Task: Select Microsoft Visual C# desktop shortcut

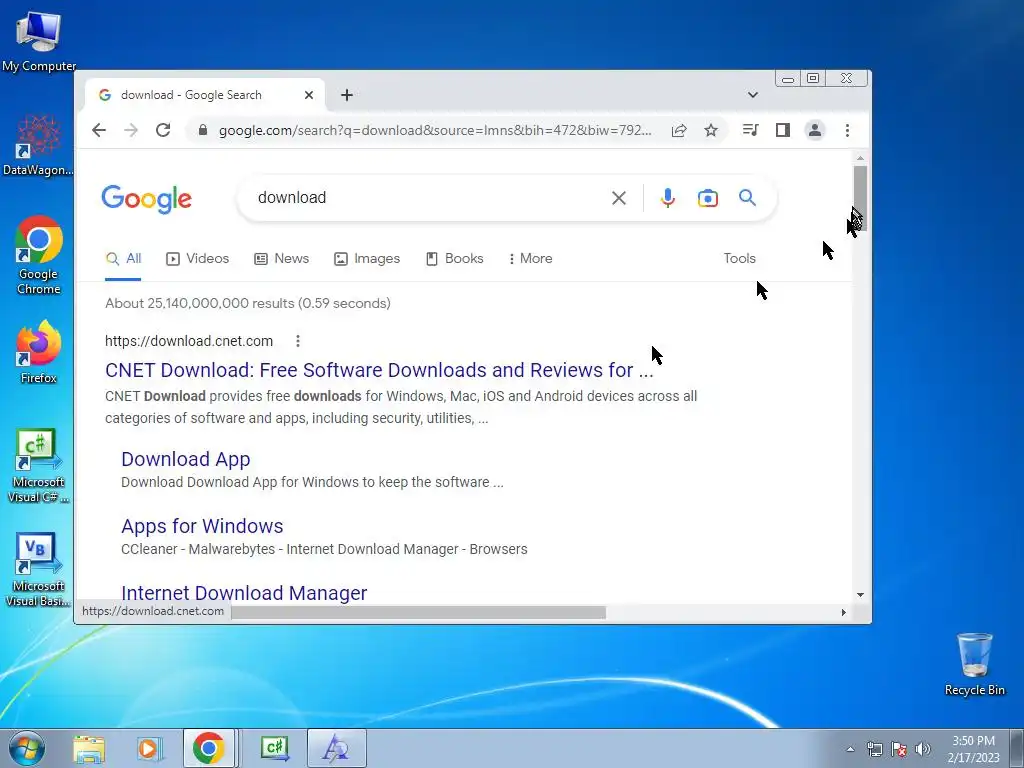Action: (x=39, y=465)
